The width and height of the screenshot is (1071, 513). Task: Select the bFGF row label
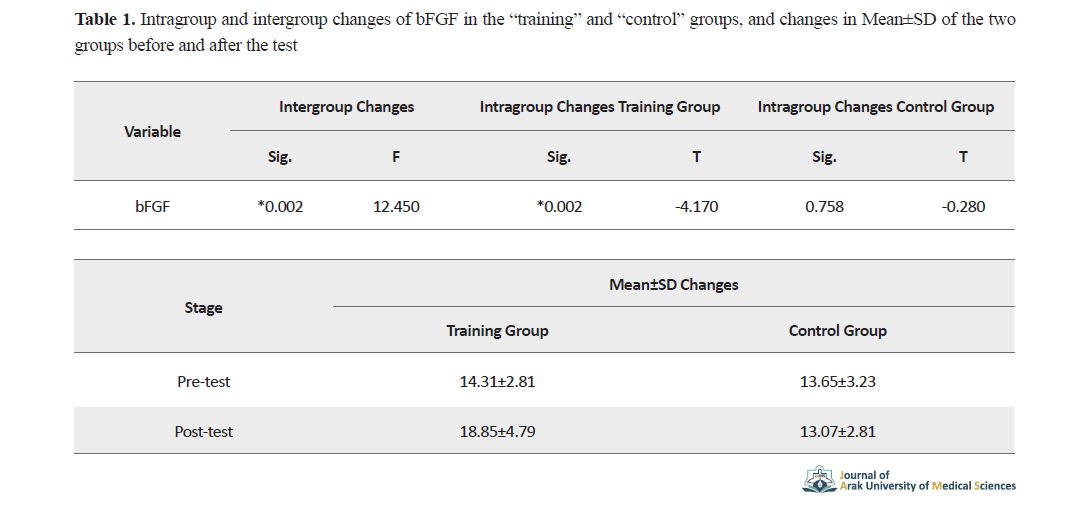[x=152, y=206]
